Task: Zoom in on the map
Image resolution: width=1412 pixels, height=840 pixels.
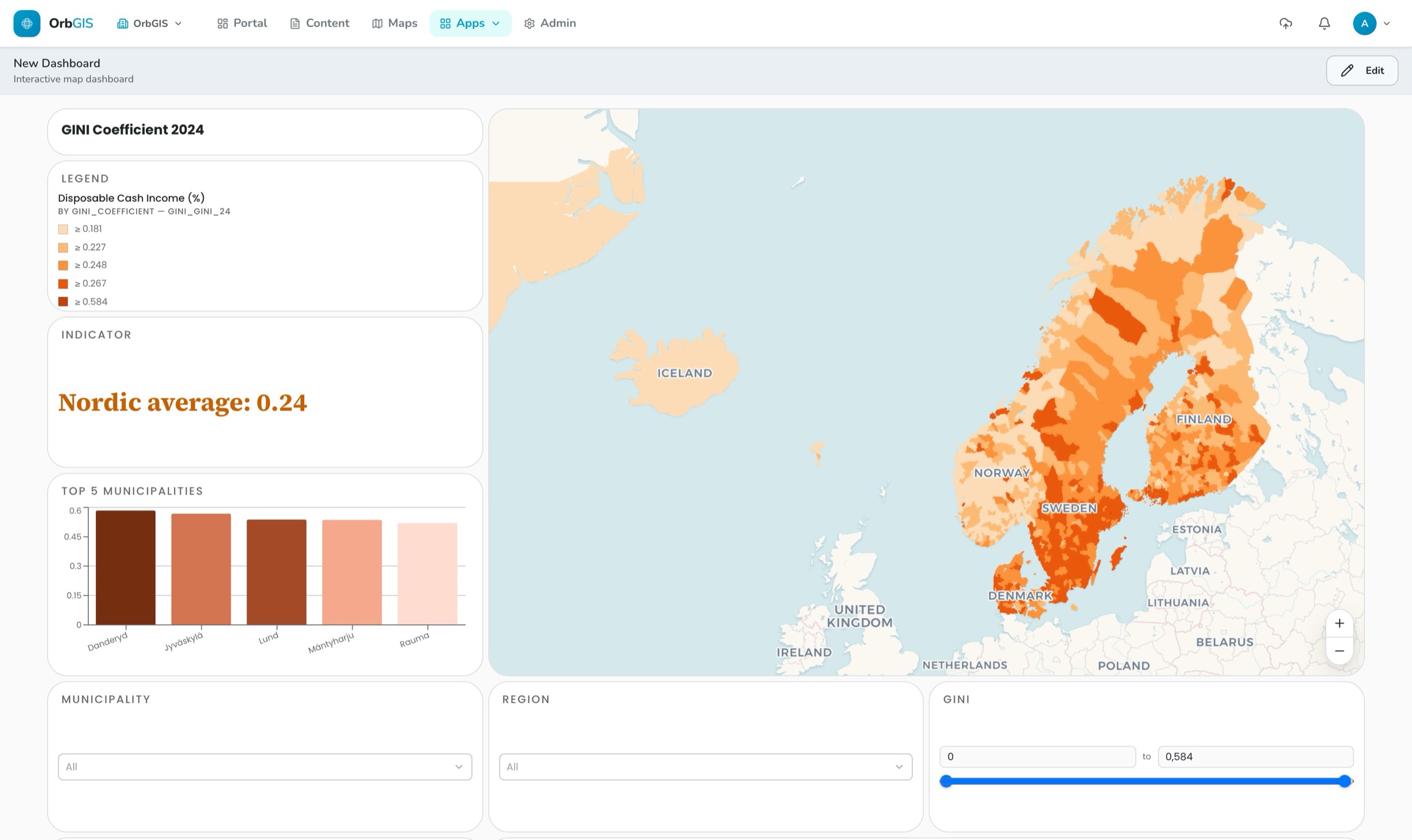Action: 1340,623
